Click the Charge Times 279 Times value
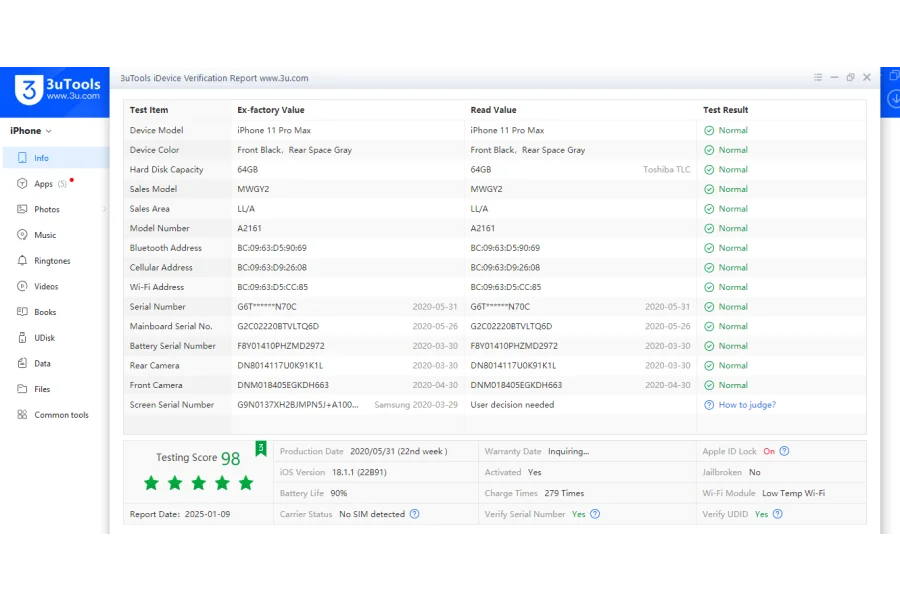900x600 pixels. click(x=564, y=493)
